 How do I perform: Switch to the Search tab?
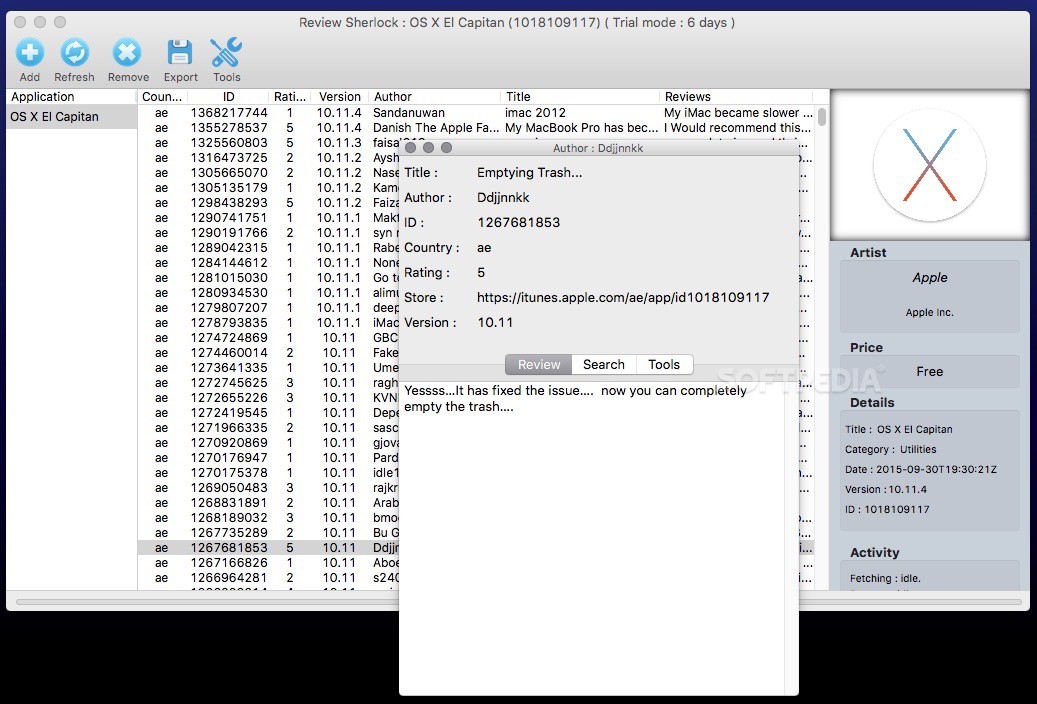pos(604,365)
